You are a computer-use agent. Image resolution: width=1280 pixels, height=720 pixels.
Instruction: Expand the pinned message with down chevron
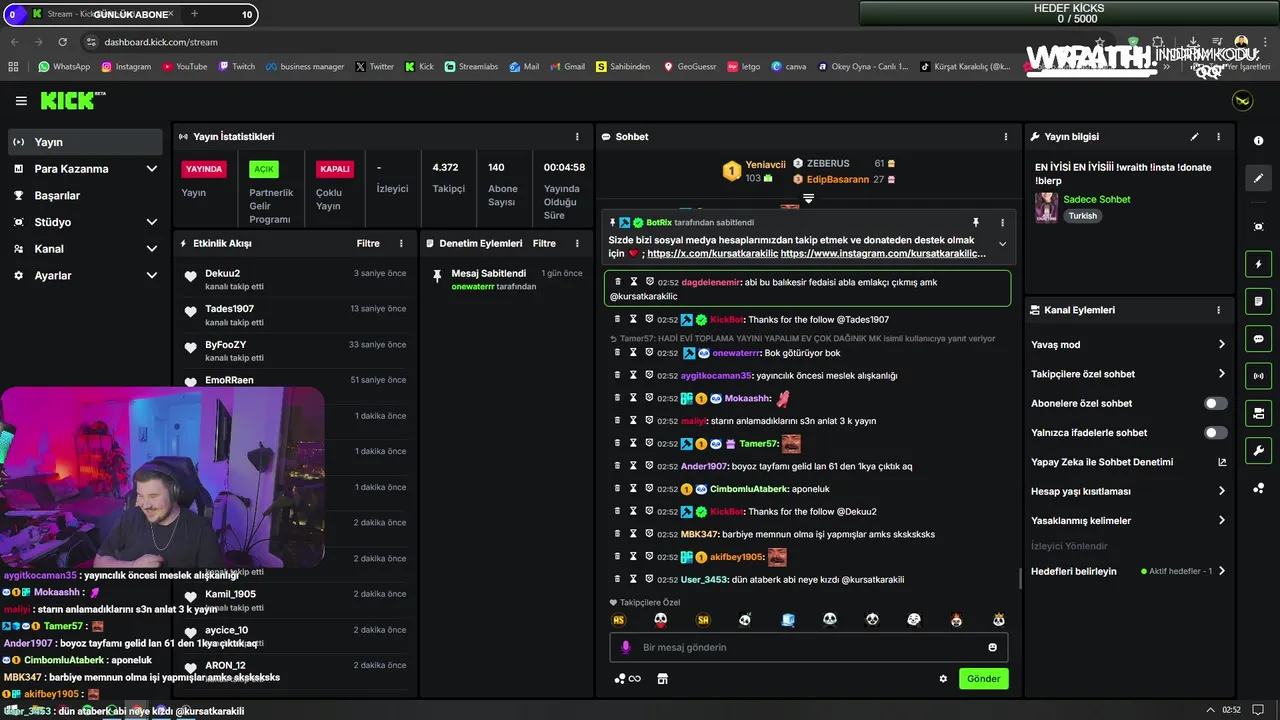1002,244
